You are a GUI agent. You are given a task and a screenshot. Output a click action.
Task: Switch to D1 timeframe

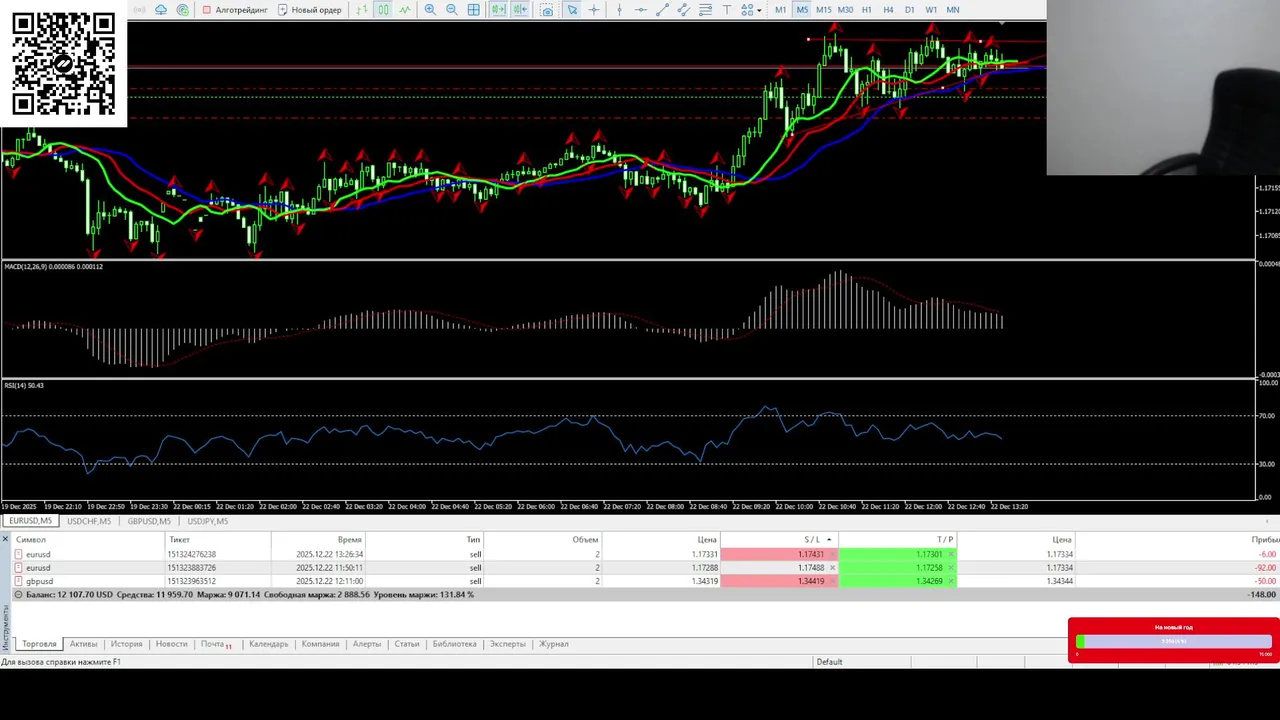coord(909,9)
